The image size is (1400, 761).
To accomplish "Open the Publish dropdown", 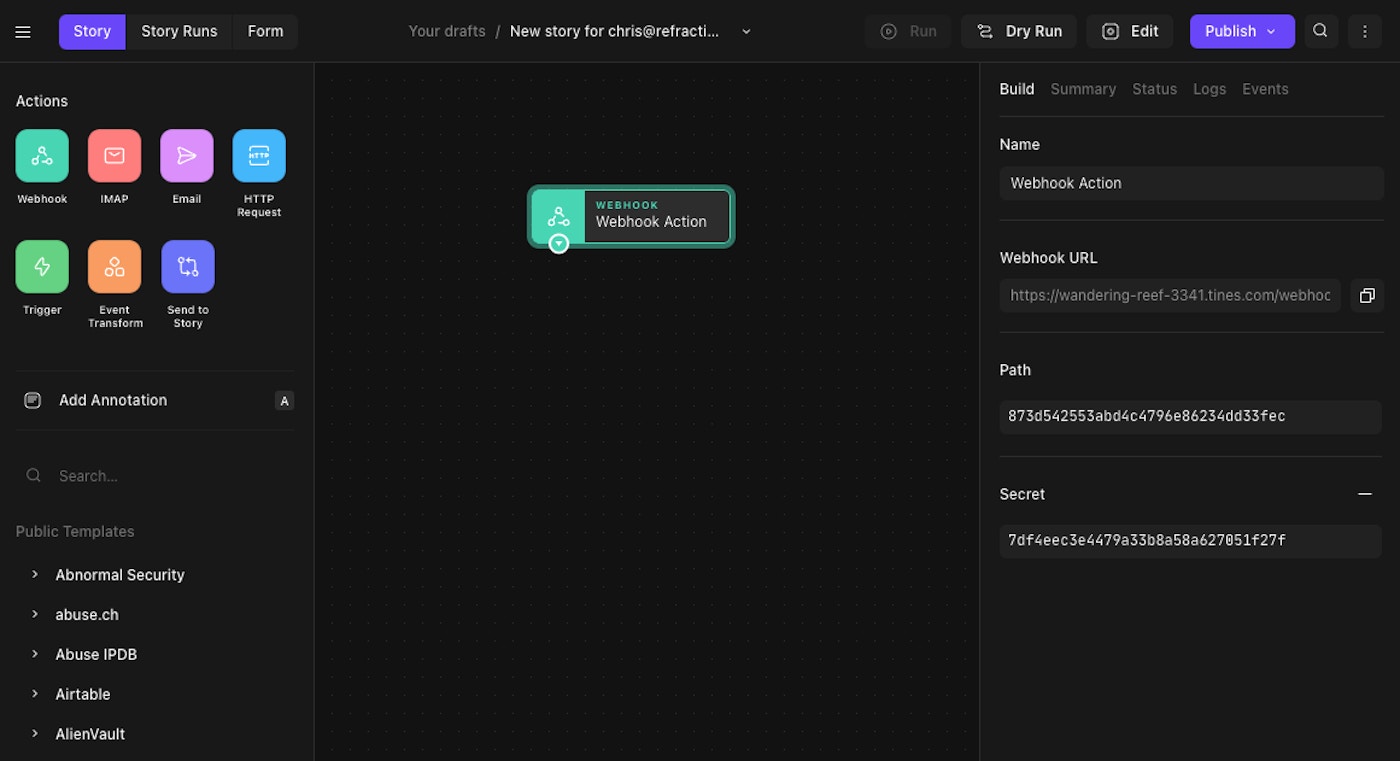I will click(1242, 31).
